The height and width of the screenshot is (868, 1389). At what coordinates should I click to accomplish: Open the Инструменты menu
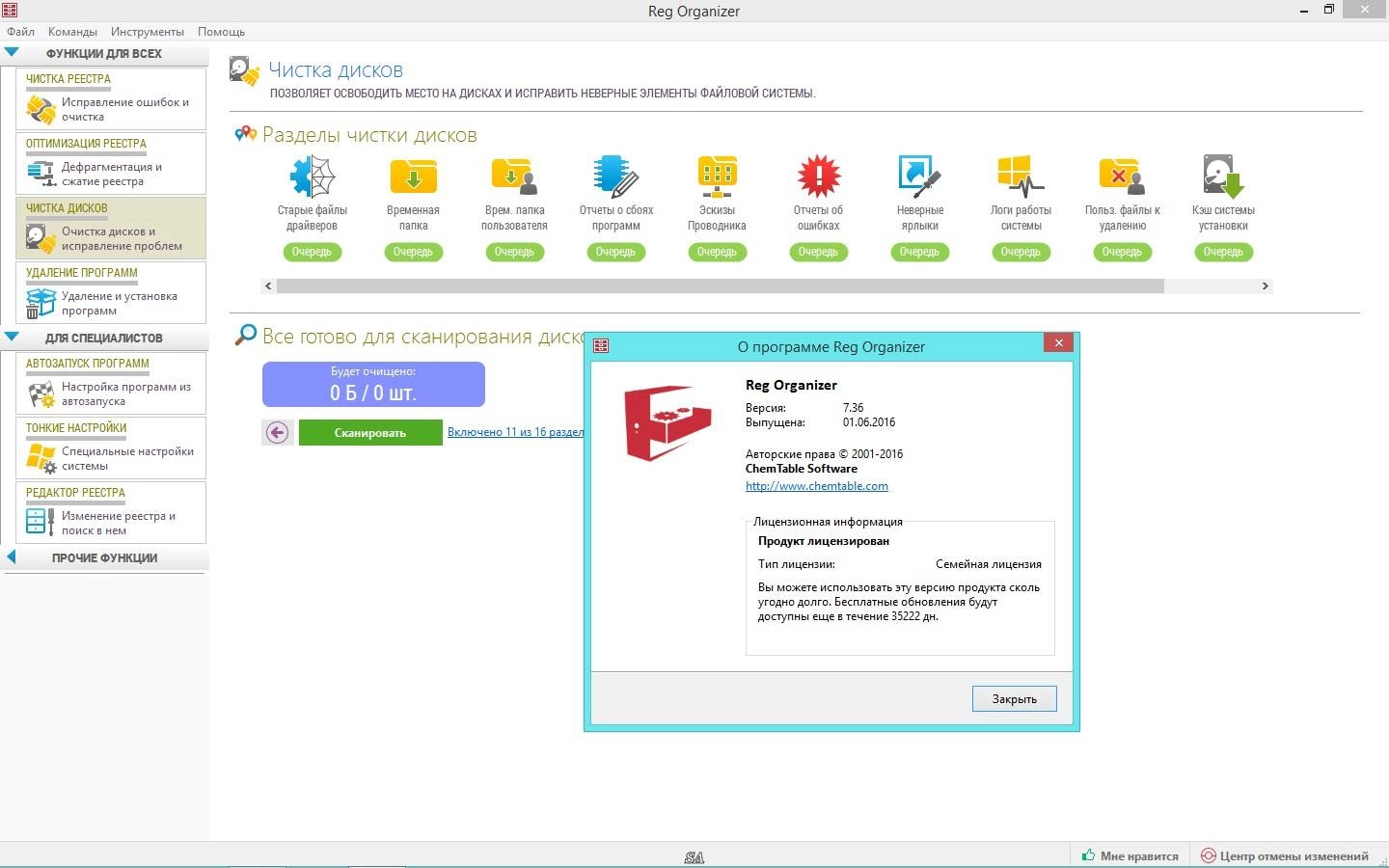tap(147, 32)
